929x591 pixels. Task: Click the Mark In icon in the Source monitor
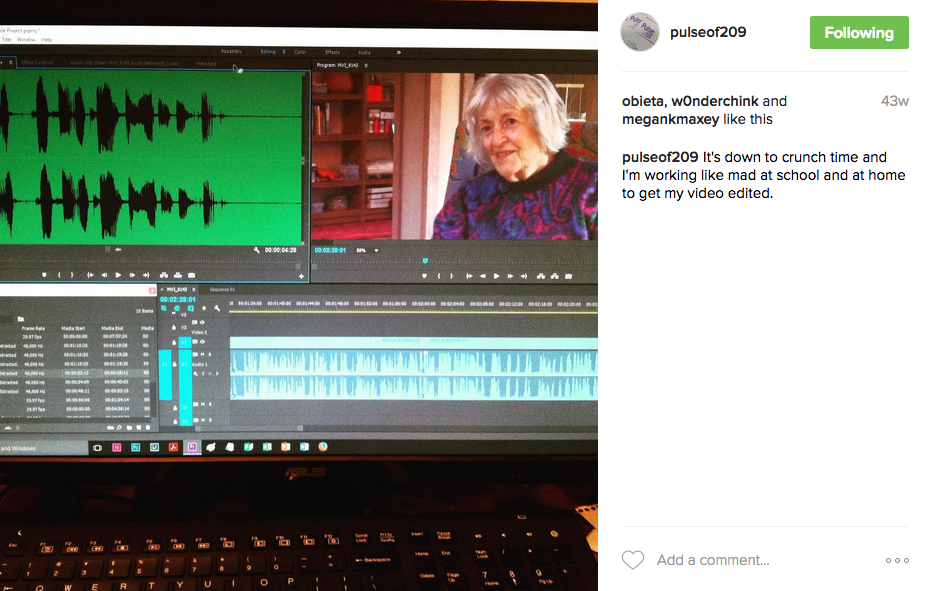[59, 275]
